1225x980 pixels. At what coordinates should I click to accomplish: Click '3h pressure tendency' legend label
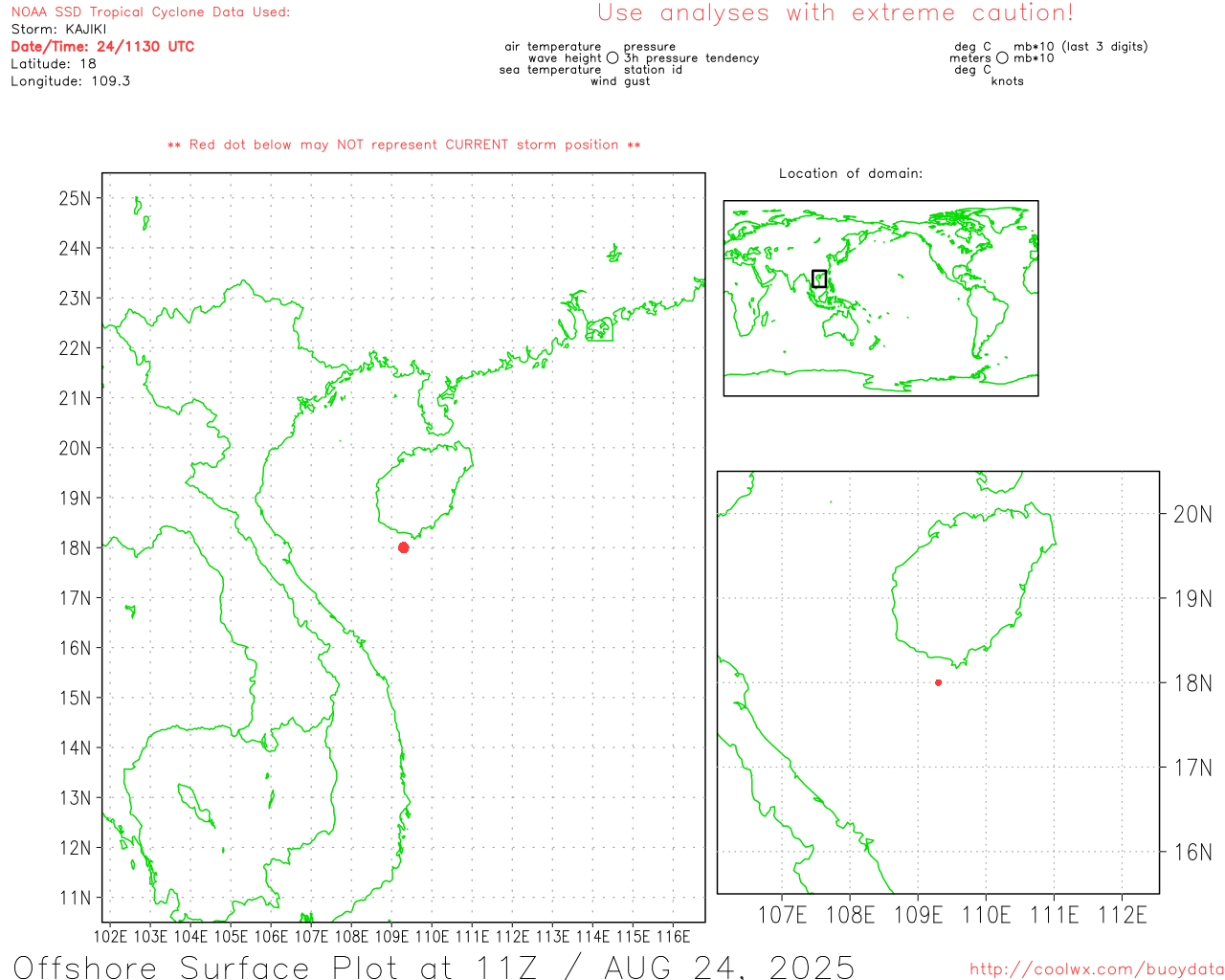tap(692, 58)
